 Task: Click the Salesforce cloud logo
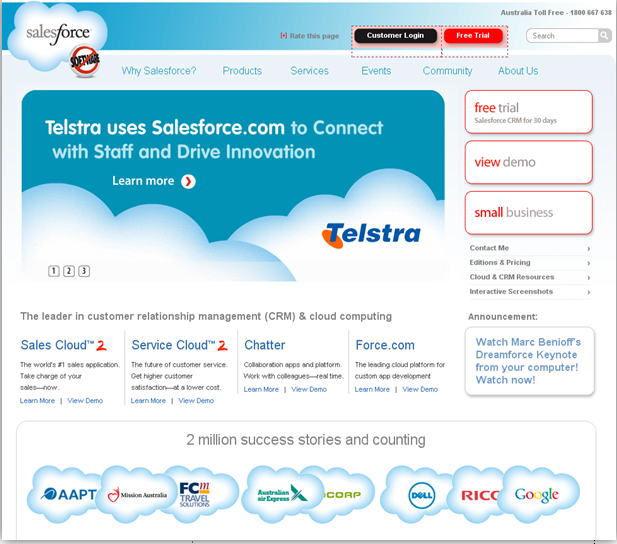(57, 35)
